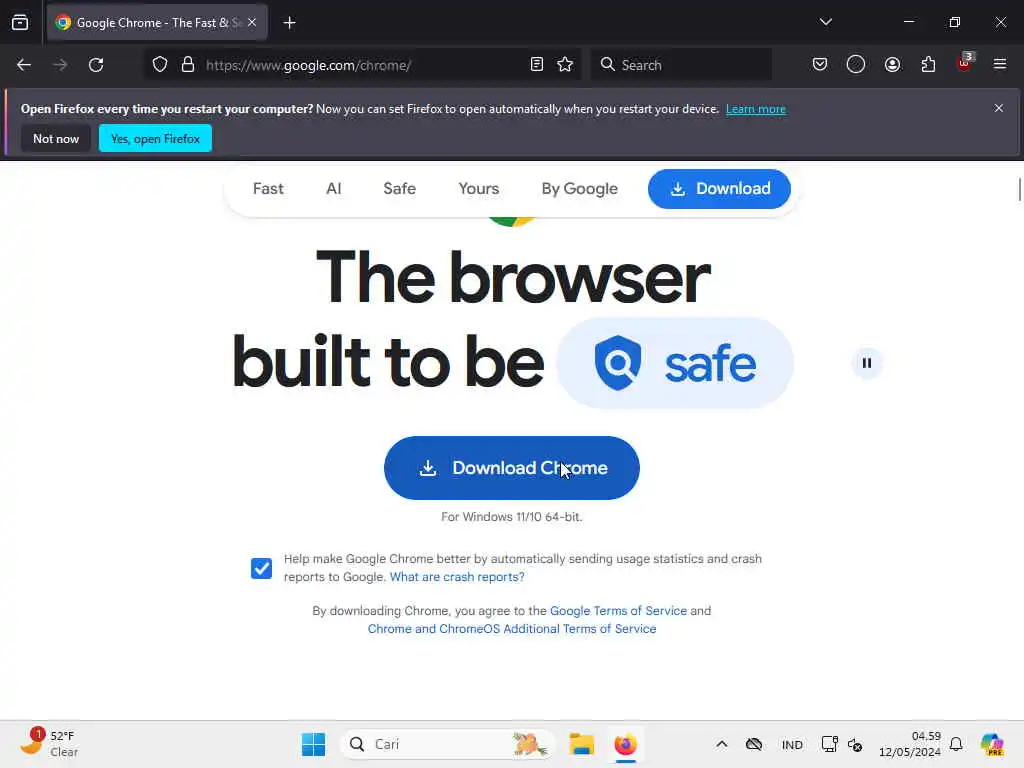Open the Pocket save icon
The width and height of the screenshot is (1024, 768).
(820, 65)
